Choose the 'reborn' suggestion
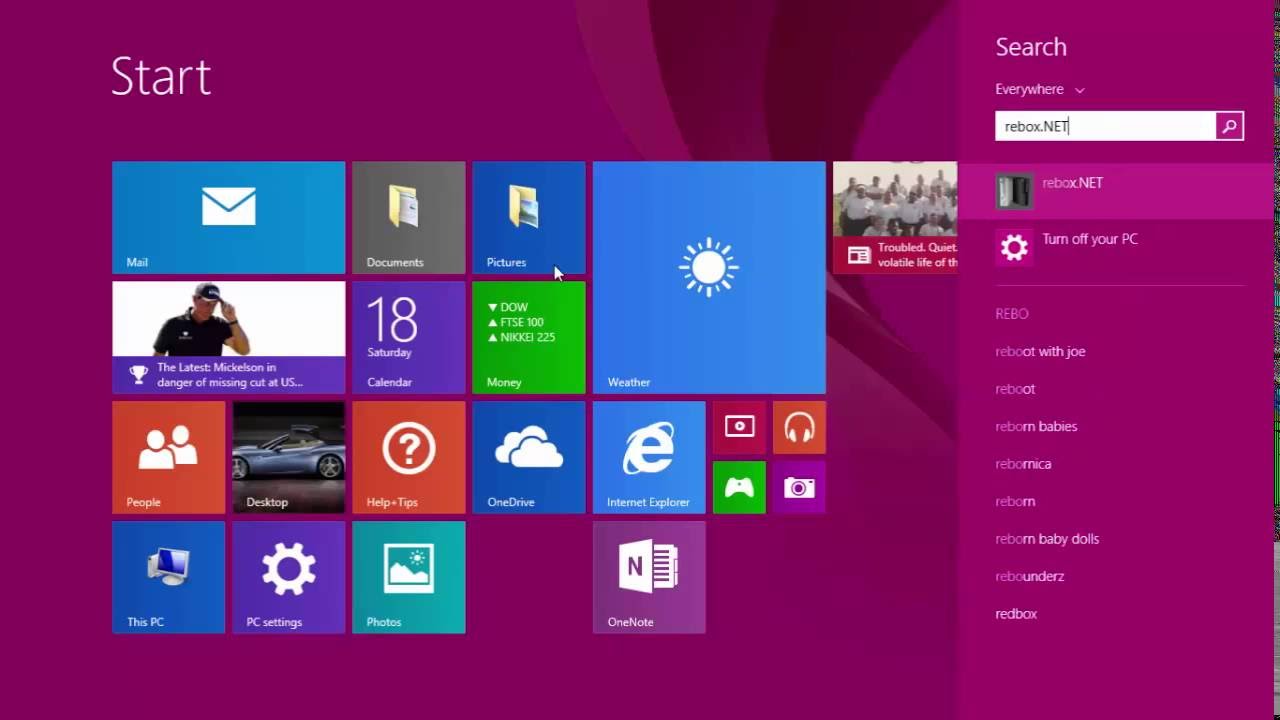 pos(1015,501)
